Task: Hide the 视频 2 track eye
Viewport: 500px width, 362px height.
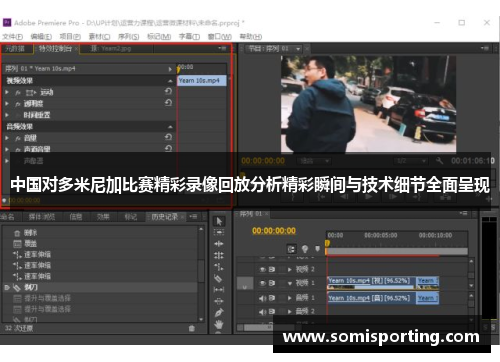Action: [x=263, y=269]
